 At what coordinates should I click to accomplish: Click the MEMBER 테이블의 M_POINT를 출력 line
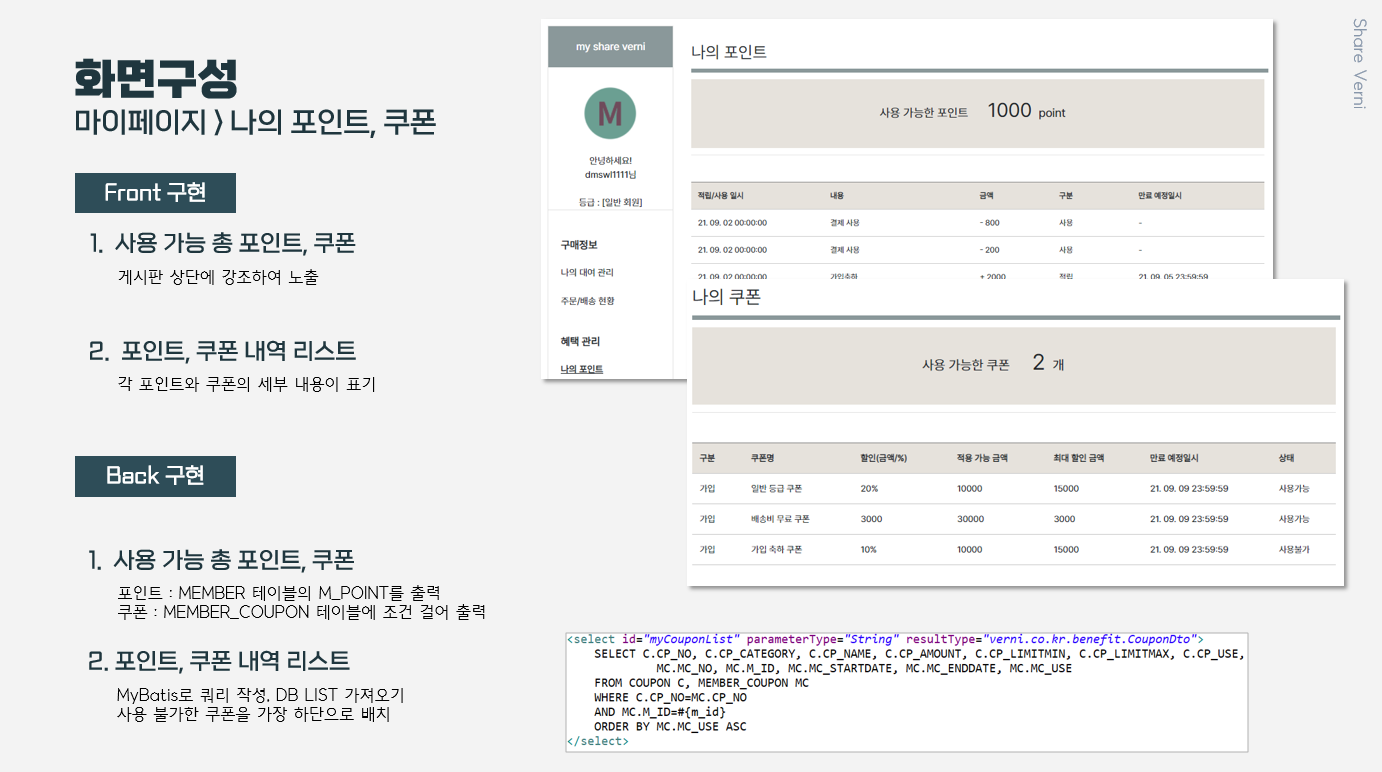pyautogui.click(x=279, y=593)
